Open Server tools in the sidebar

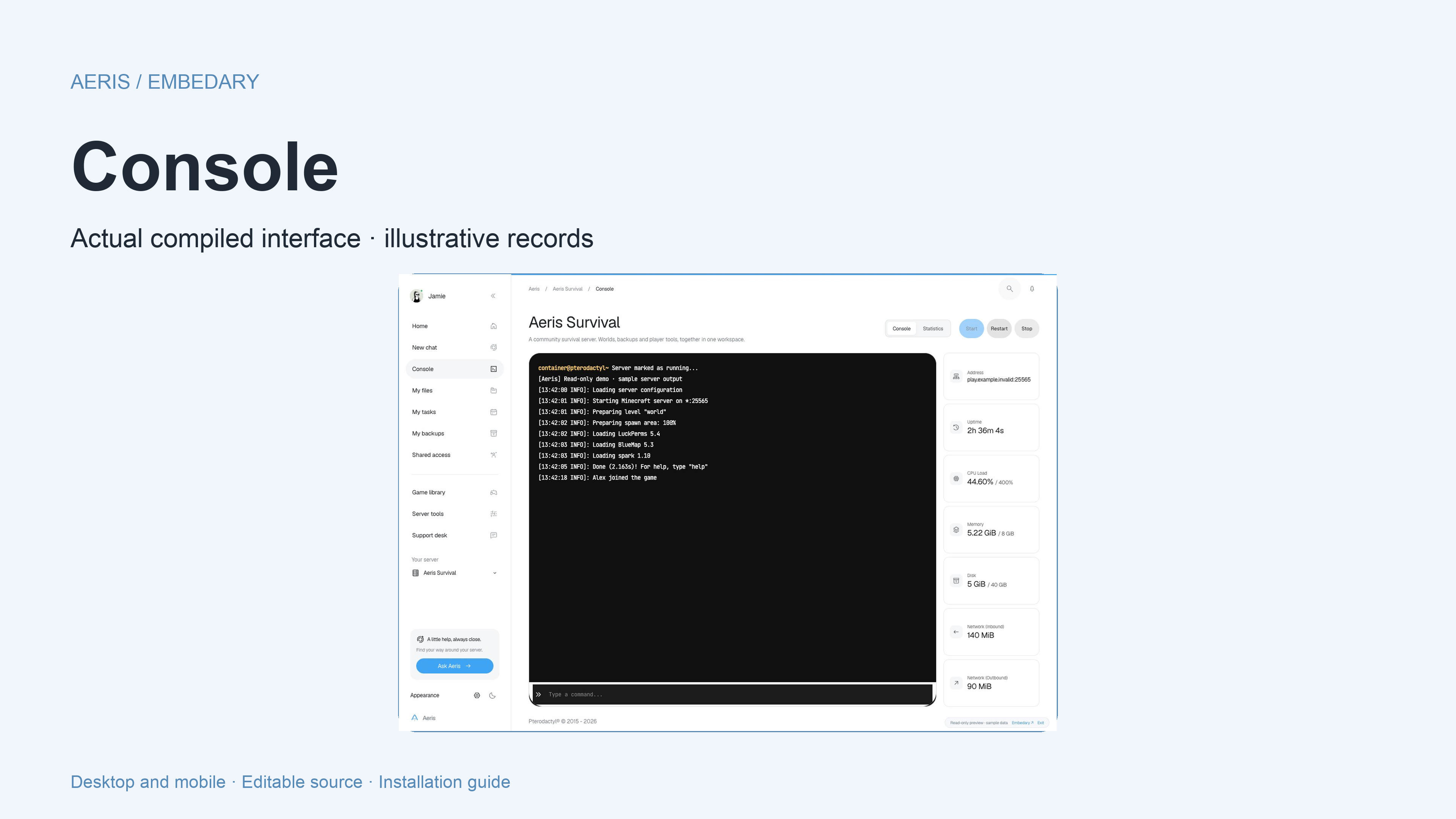click(x=455, y=514)
